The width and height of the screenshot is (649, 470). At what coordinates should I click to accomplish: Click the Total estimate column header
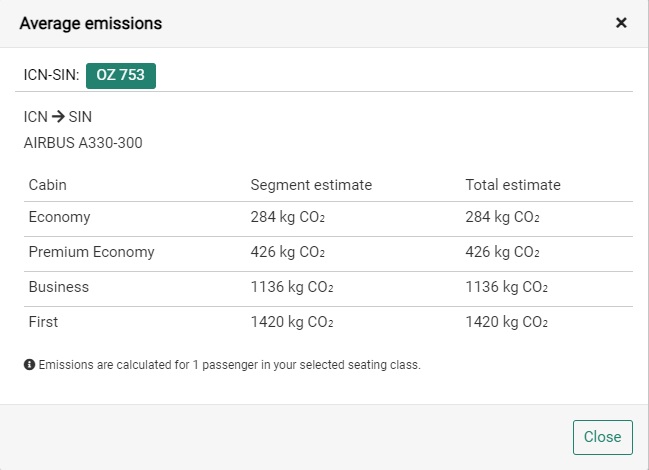pyautogui.click(x=513, y=185)
